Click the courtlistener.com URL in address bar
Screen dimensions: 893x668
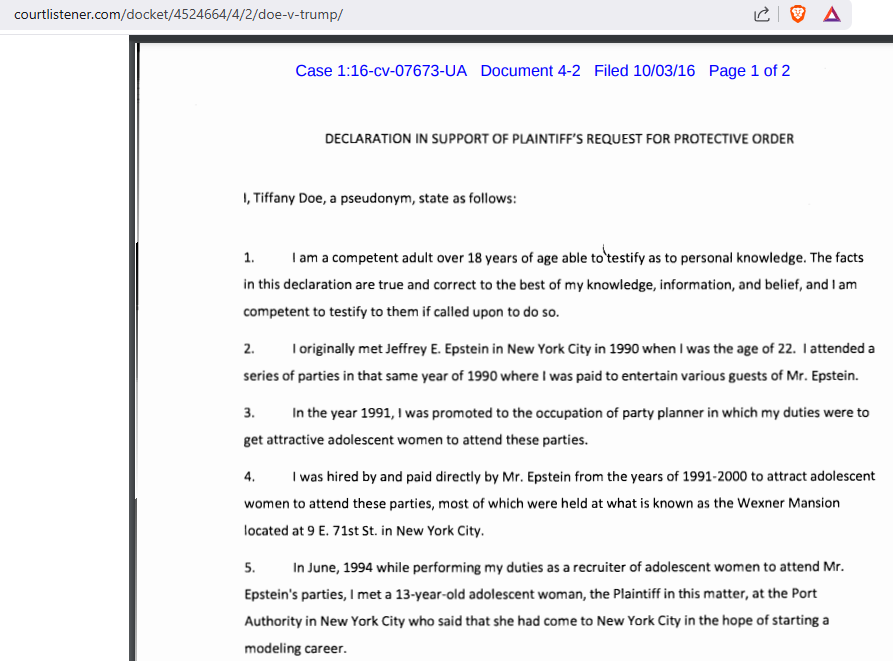(178, 14)
